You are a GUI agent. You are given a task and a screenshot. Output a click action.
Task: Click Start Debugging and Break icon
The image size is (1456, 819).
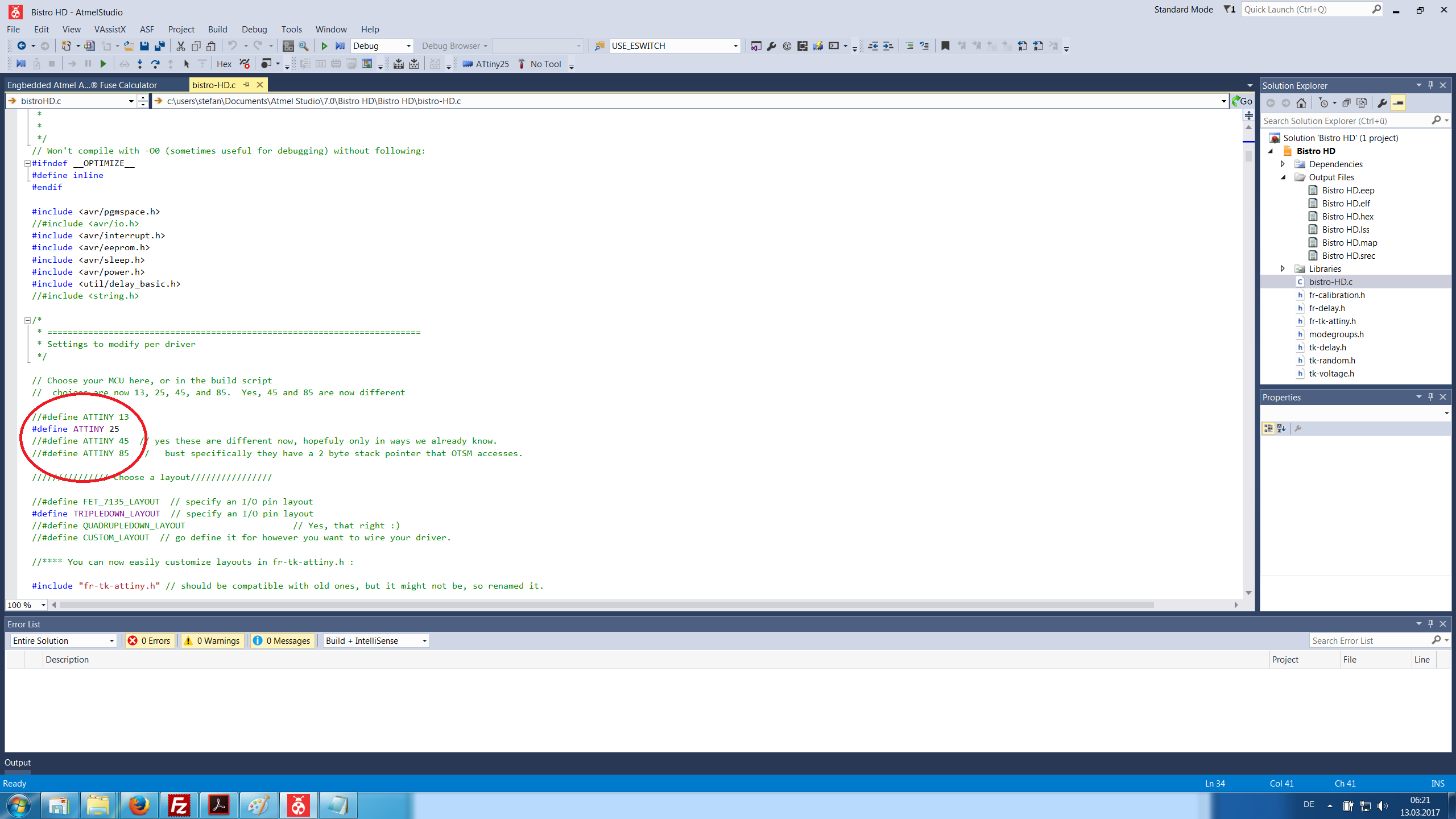(340, 46)
